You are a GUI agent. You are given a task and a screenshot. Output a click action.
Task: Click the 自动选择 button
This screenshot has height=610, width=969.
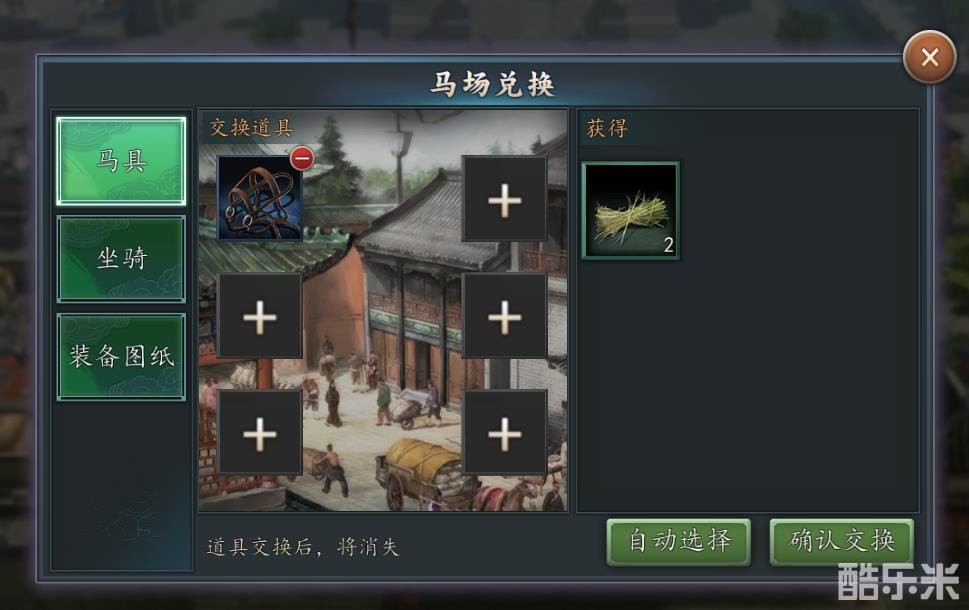[x=679, y=541]
